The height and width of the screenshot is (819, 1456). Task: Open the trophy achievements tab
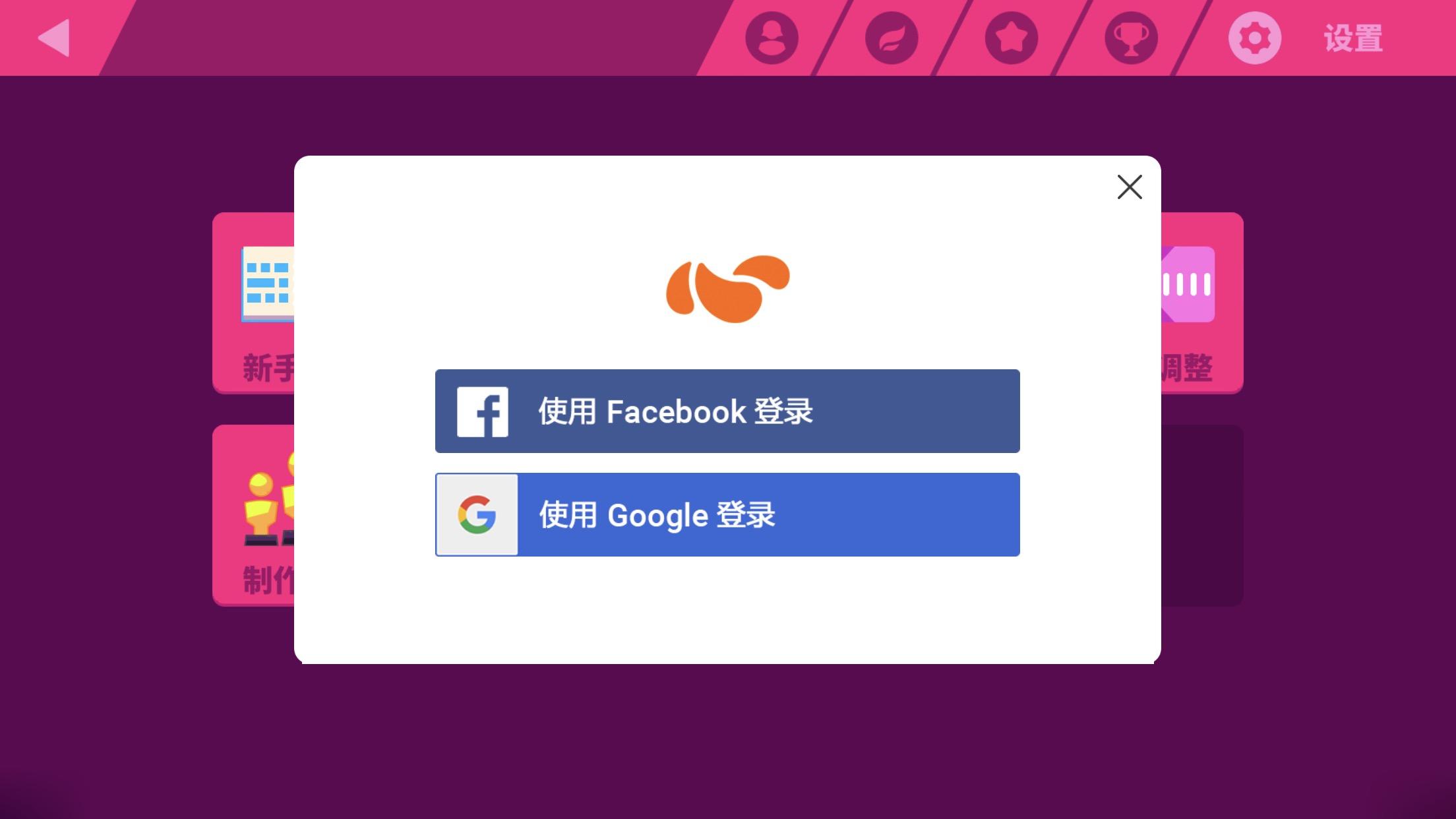tap(1131, 38)
